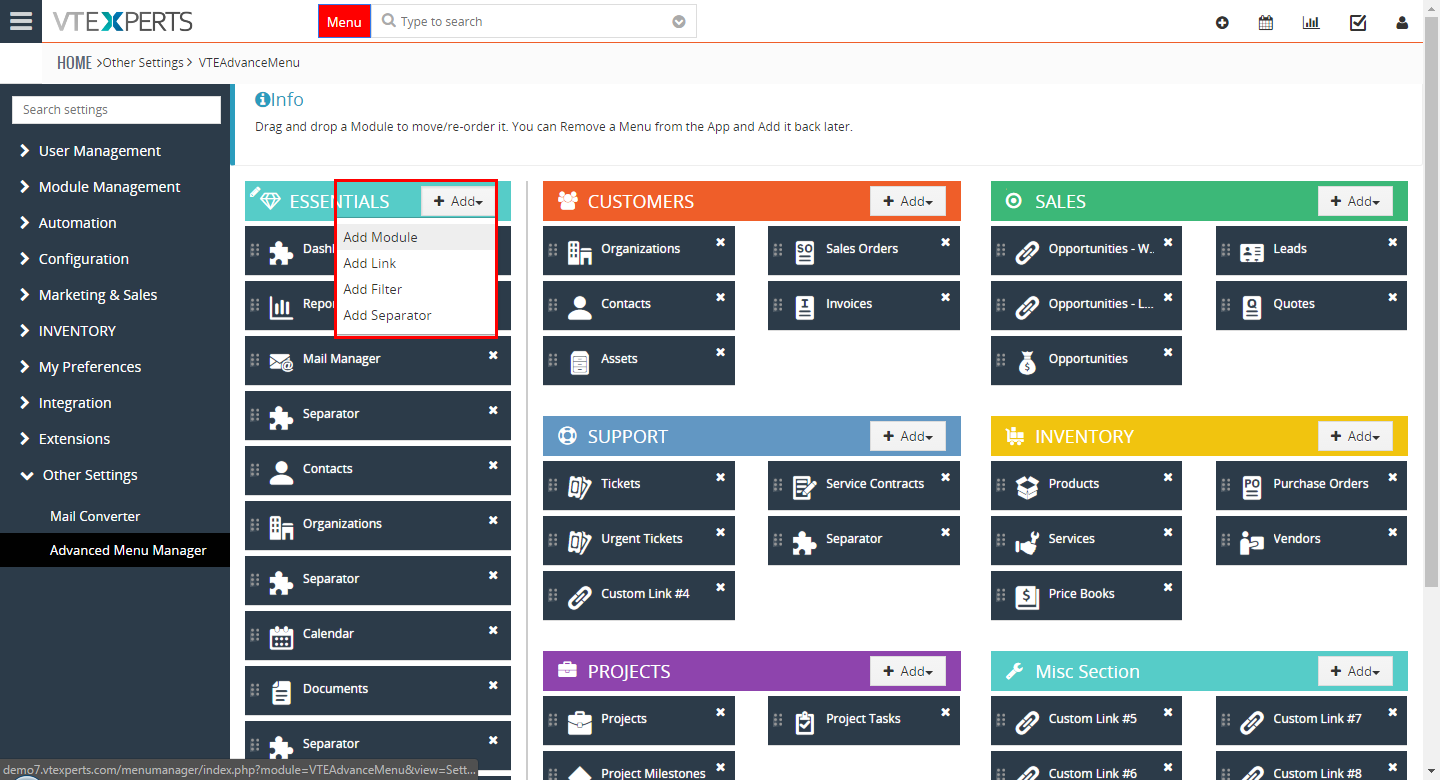Screen dimensions: 1440x780
Task: Open the tasks checkbox icon in top bar
Action: point(1358,23)
